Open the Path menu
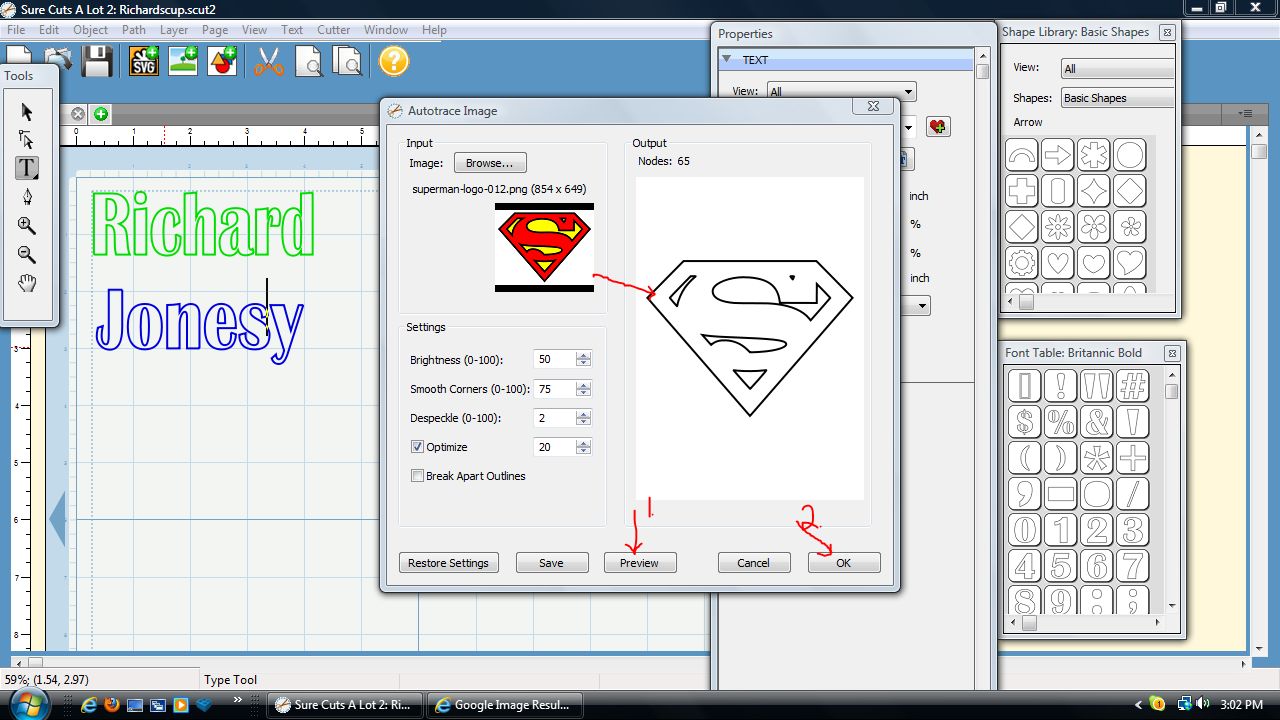The height and width of the screenshot is (720, 1280). click(134, 30)
